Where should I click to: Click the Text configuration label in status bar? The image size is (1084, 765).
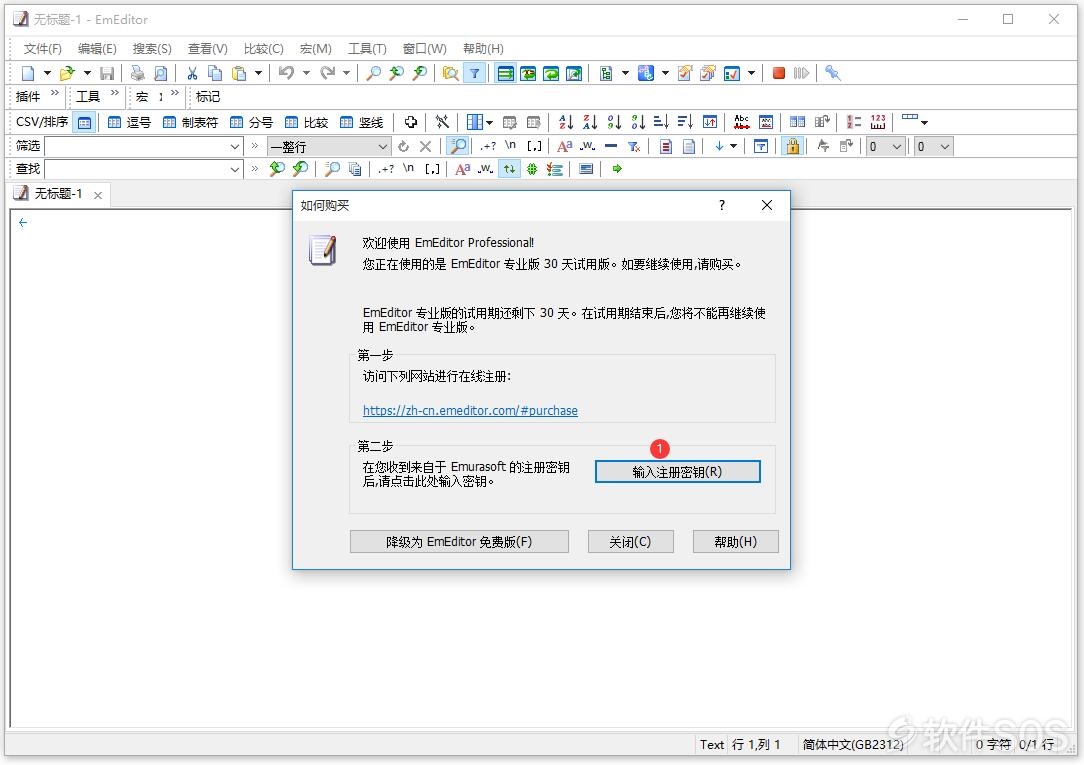tap(711, 744)
